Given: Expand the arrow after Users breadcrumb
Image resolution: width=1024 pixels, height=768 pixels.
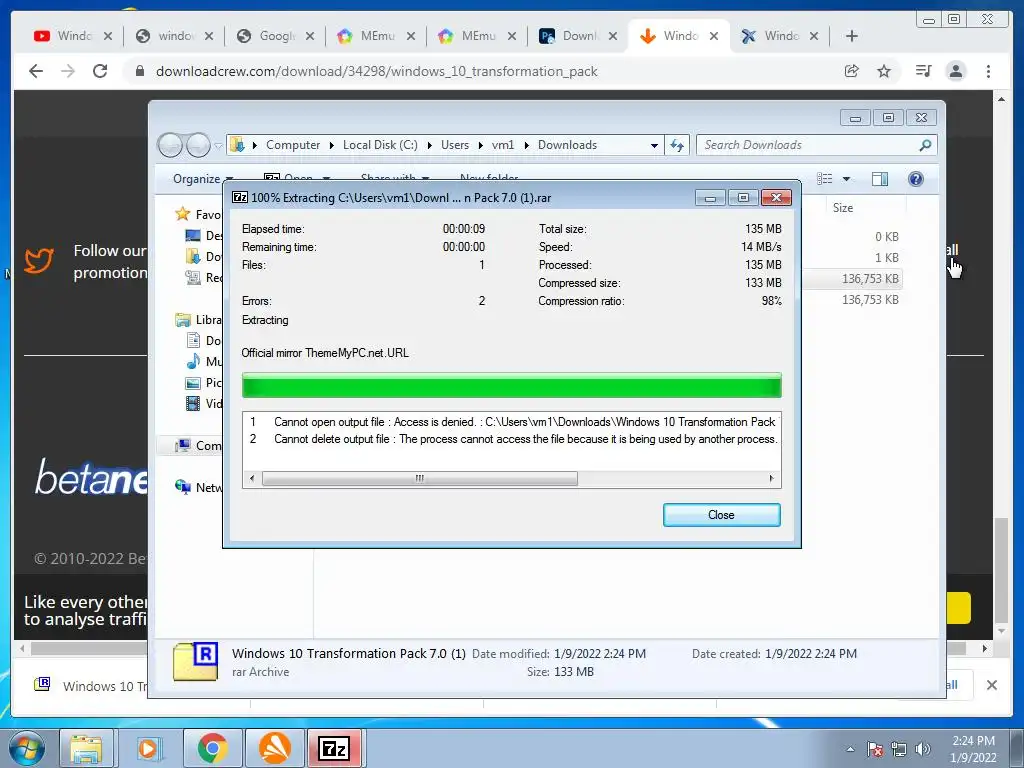Looking at the screenshot, I should (x=481, y=145).
